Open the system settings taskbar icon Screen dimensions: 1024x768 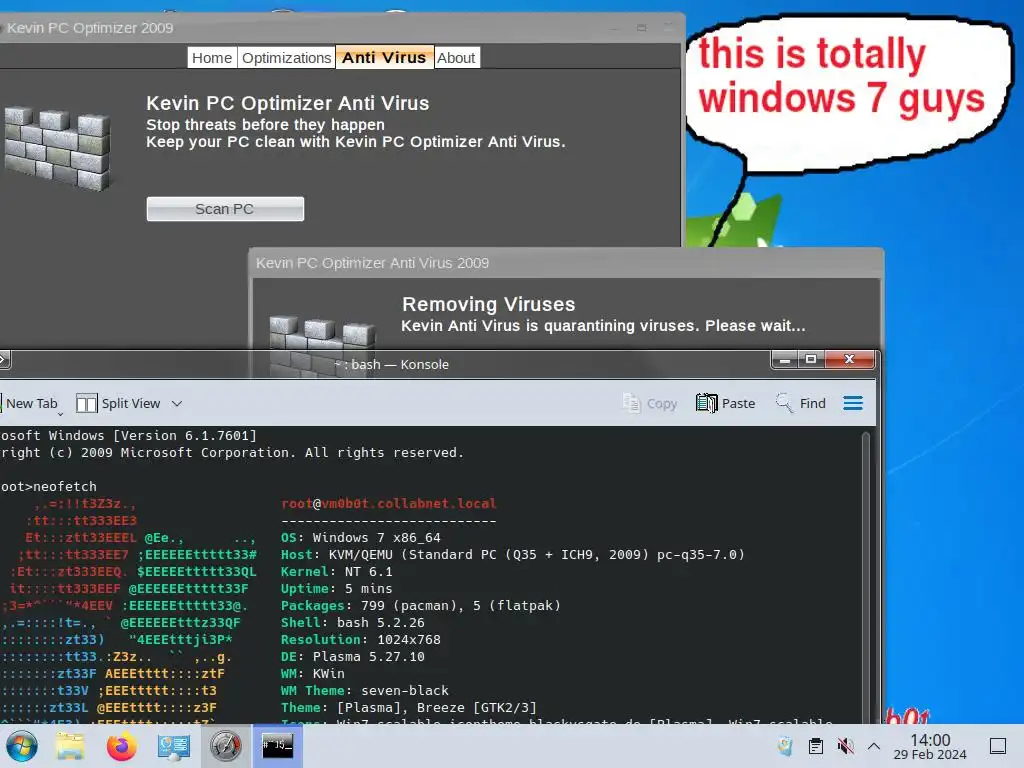tap(174, 746)
